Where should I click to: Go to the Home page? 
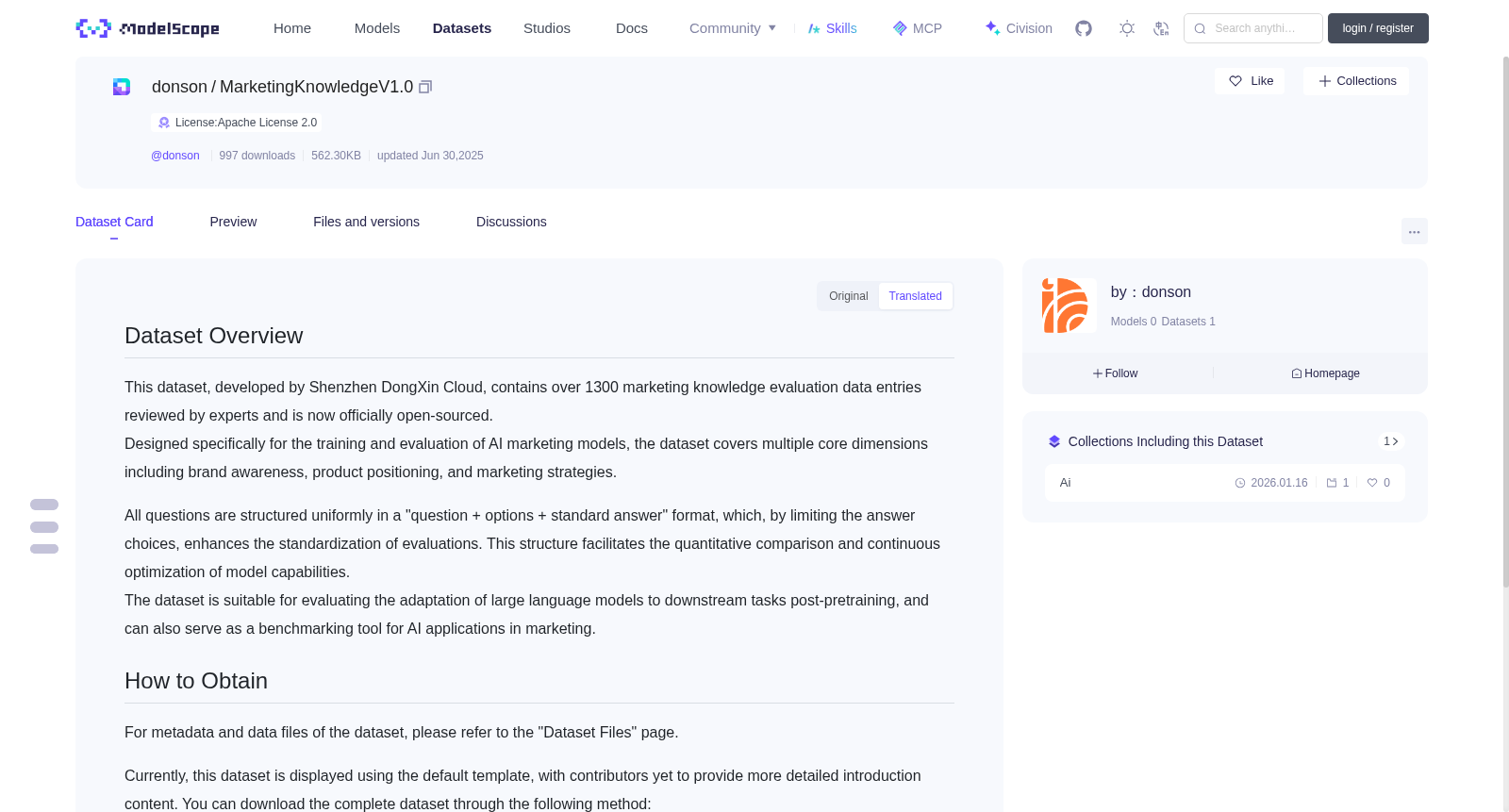pos(292,28)
